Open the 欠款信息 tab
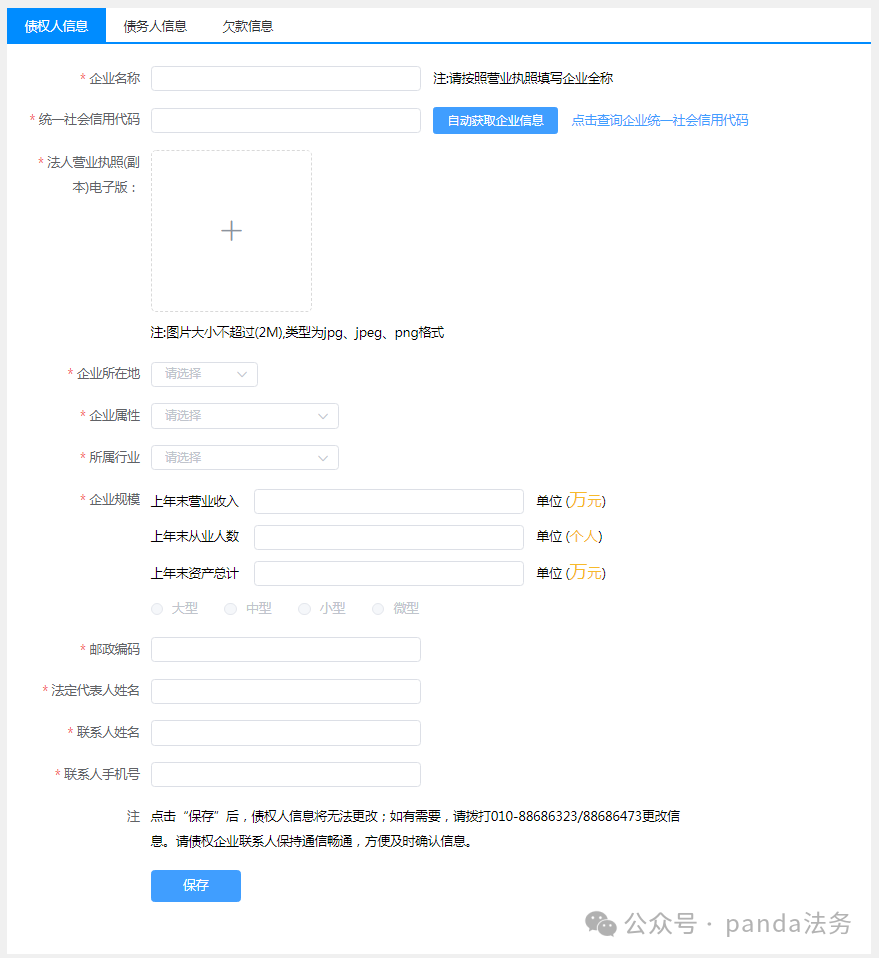 (247, 26)
